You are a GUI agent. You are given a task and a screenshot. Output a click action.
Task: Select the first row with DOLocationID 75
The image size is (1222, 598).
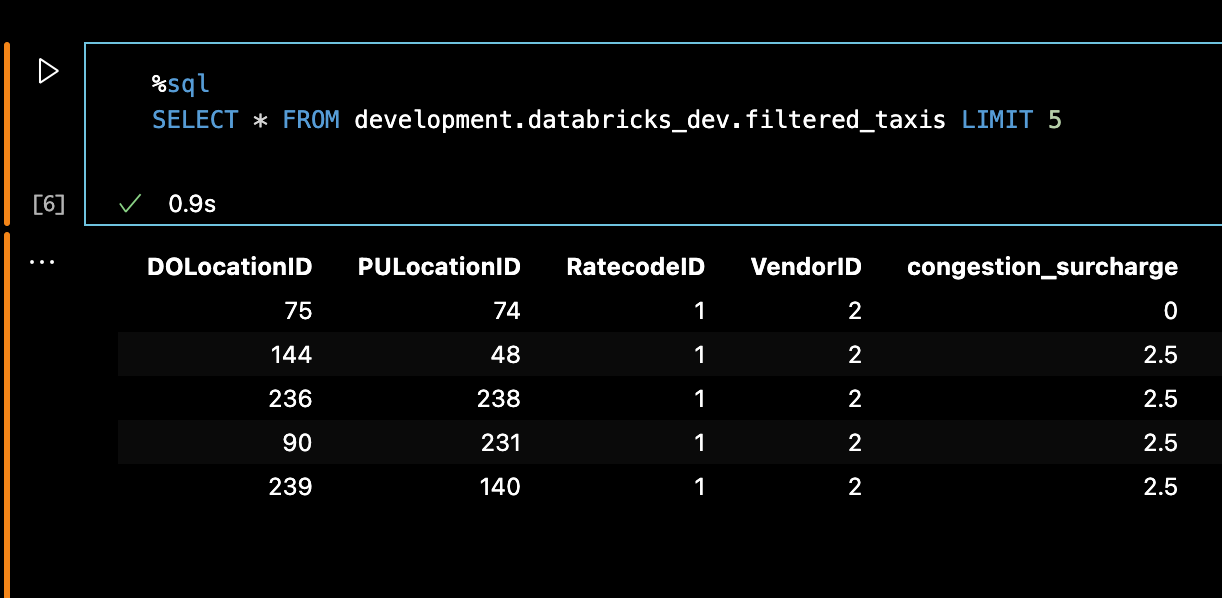tap(300, 311)
